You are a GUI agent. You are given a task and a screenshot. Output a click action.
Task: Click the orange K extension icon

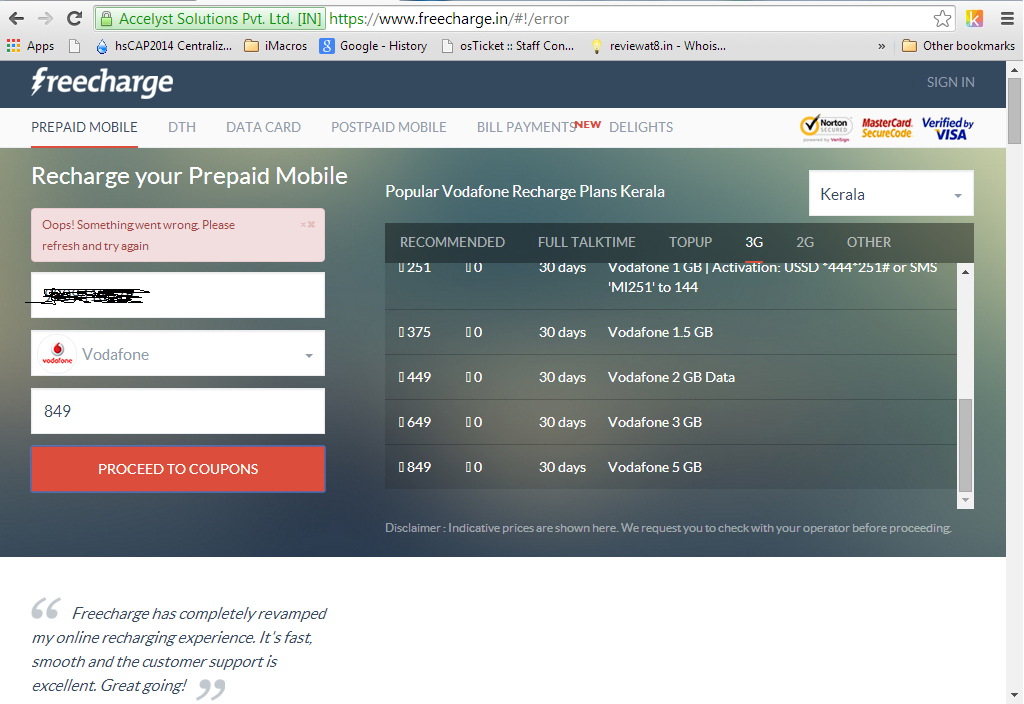(974, 19)
